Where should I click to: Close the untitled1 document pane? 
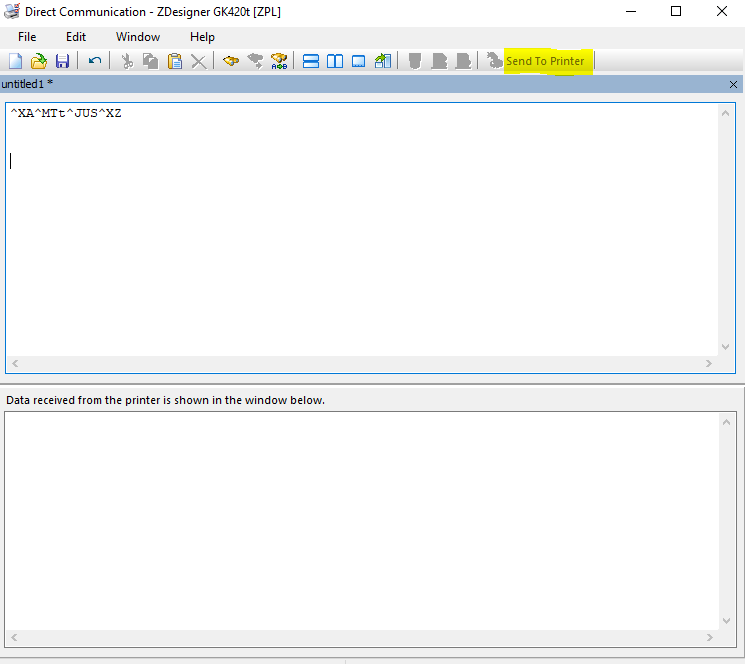click(x=733, y=85)
